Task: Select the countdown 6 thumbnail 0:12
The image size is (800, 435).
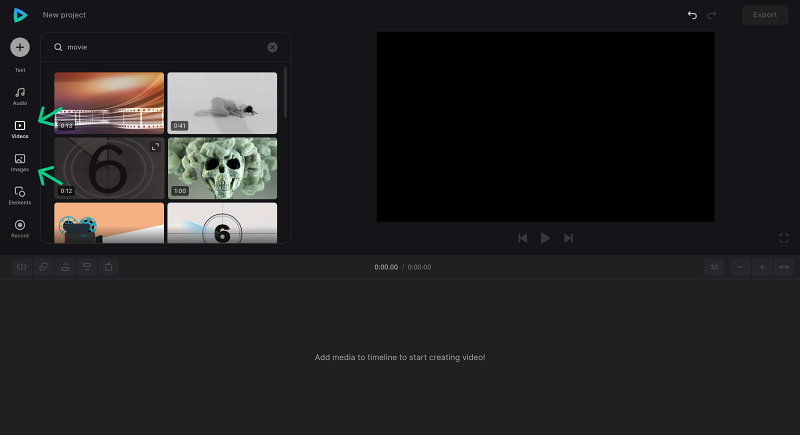Action: click(x=109, y=168)
